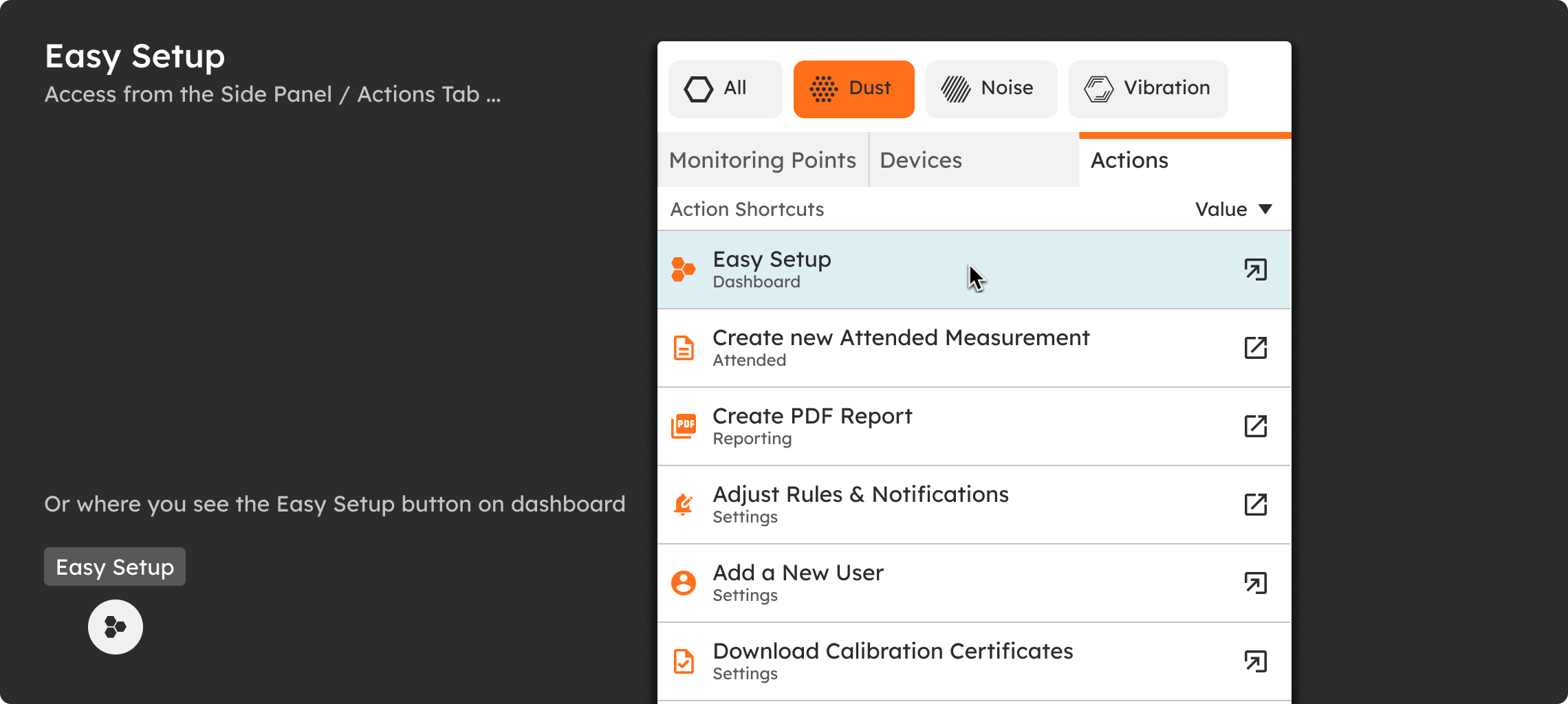Click the orange Easy Setup hexagon icon

point(683,269)
